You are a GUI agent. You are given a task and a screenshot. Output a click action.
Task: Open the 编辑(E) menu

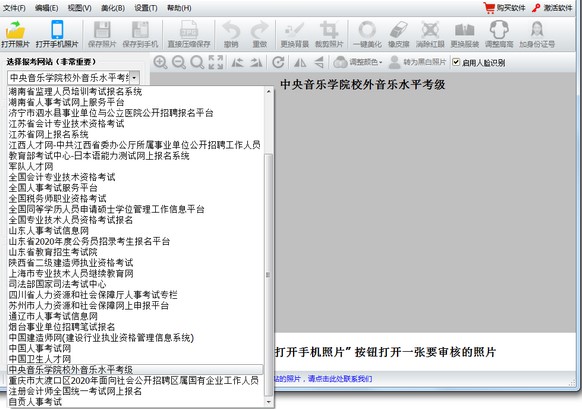click(x=46, y=8)
